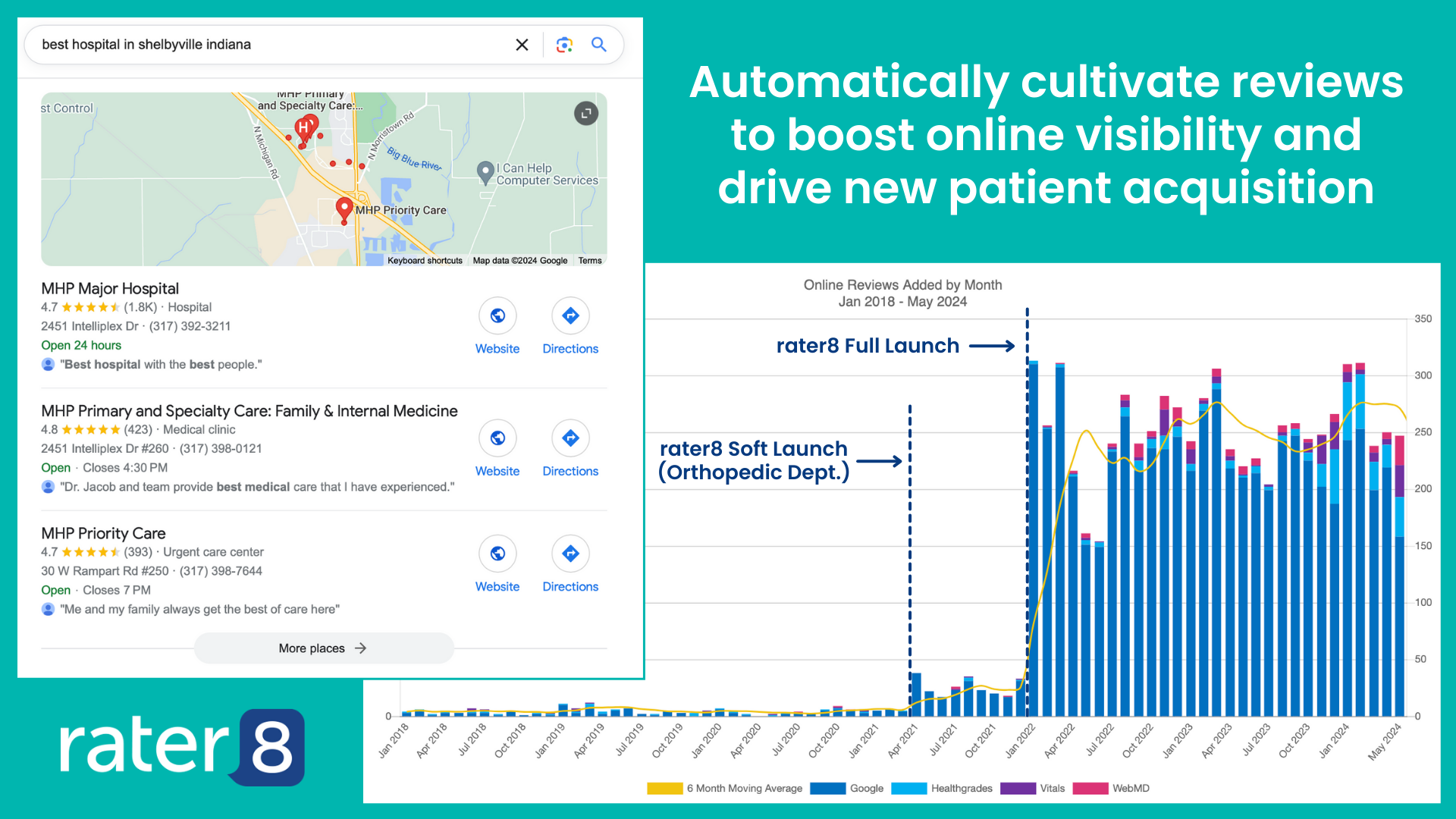Click the WebMD legend pink swatch
1456x819 pixels.
pos(1090,789)
